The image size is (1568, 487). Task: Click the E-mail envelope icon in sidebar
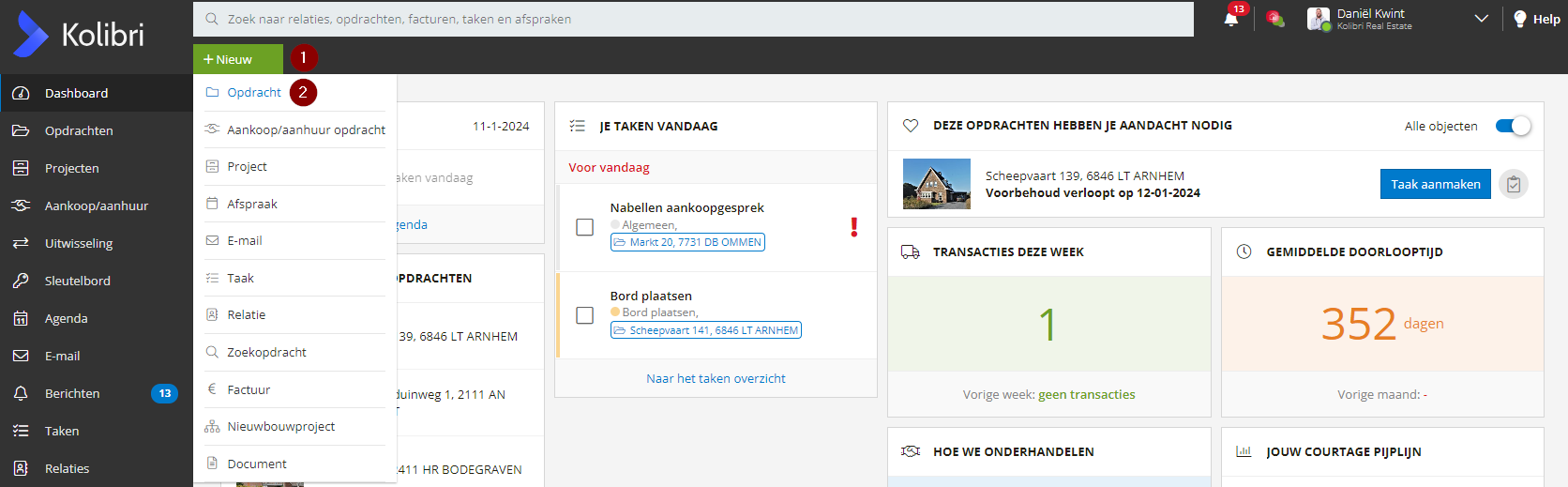[x=21, y=356]
